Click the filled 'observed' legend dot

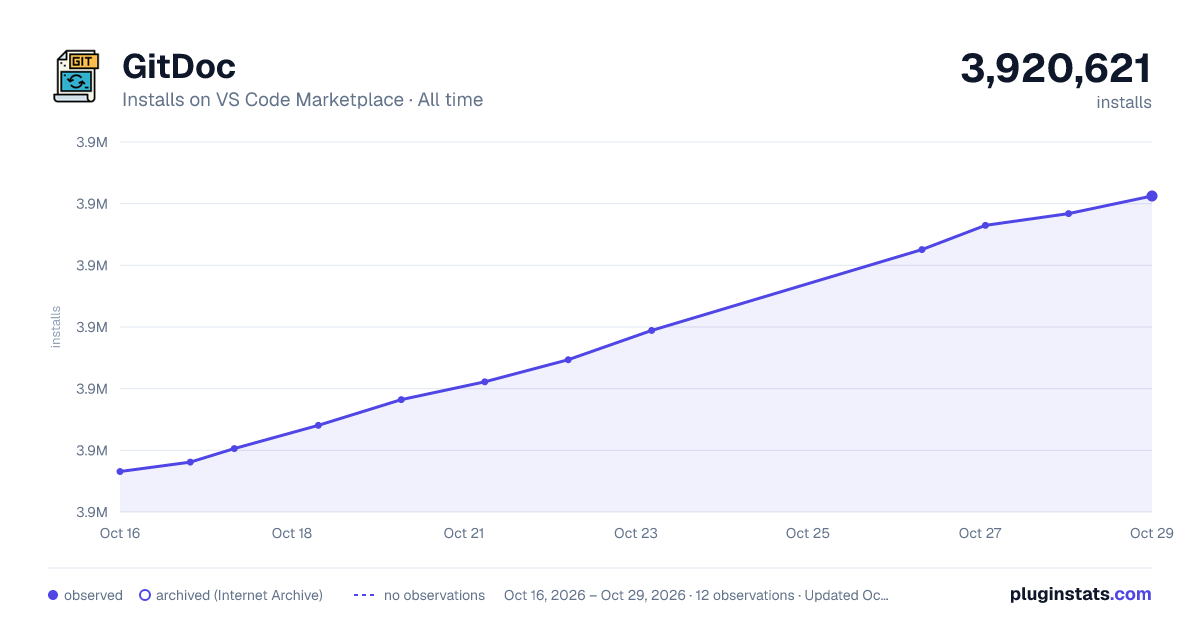click(x=53, y=595)
